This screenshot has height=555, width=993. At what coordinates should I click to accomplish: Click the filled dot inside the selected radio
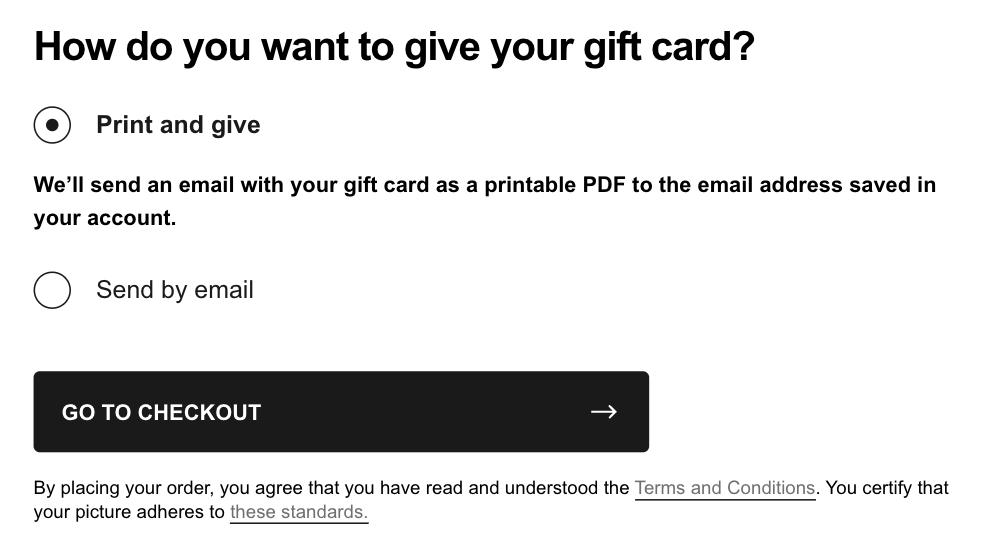tap(52, 125)
